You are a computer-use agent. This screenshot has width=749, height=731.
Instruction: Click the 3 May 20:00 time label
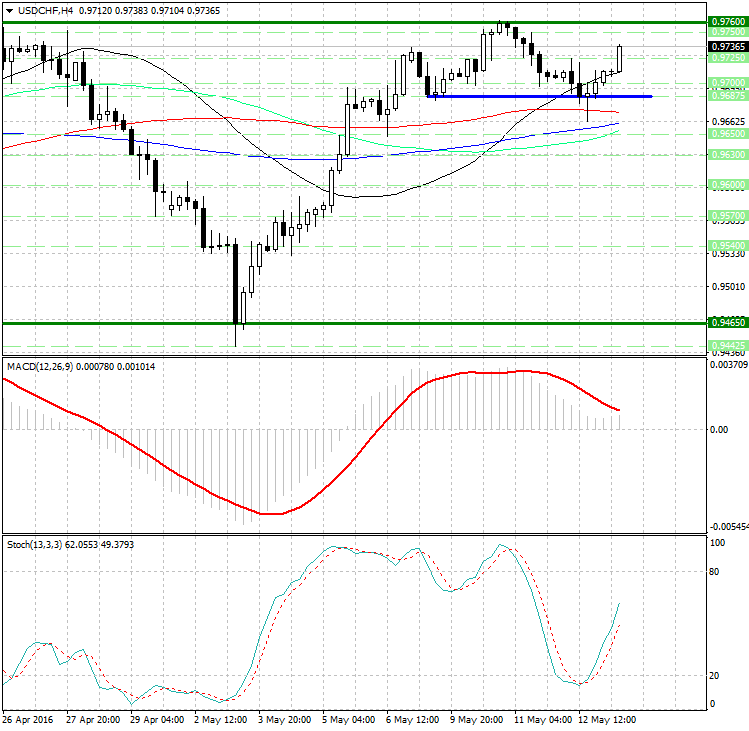coord(286,719)
